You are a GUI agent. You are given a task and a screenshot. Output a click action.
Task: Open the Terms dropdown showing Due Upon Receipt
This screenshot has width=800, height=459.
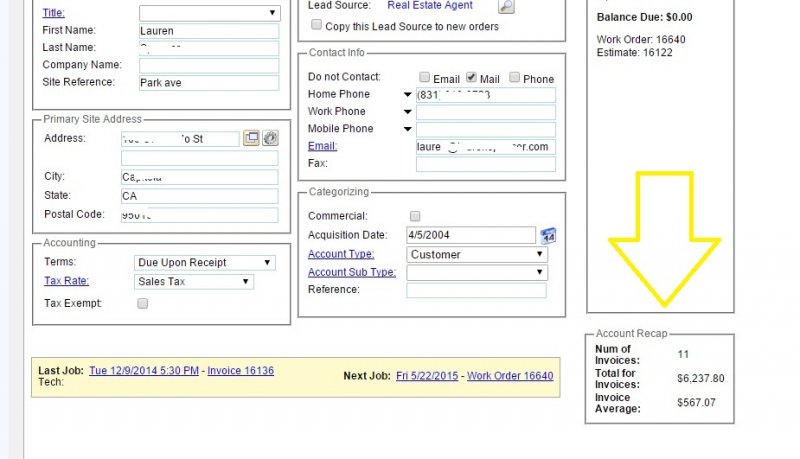click(x=205, y=263)
